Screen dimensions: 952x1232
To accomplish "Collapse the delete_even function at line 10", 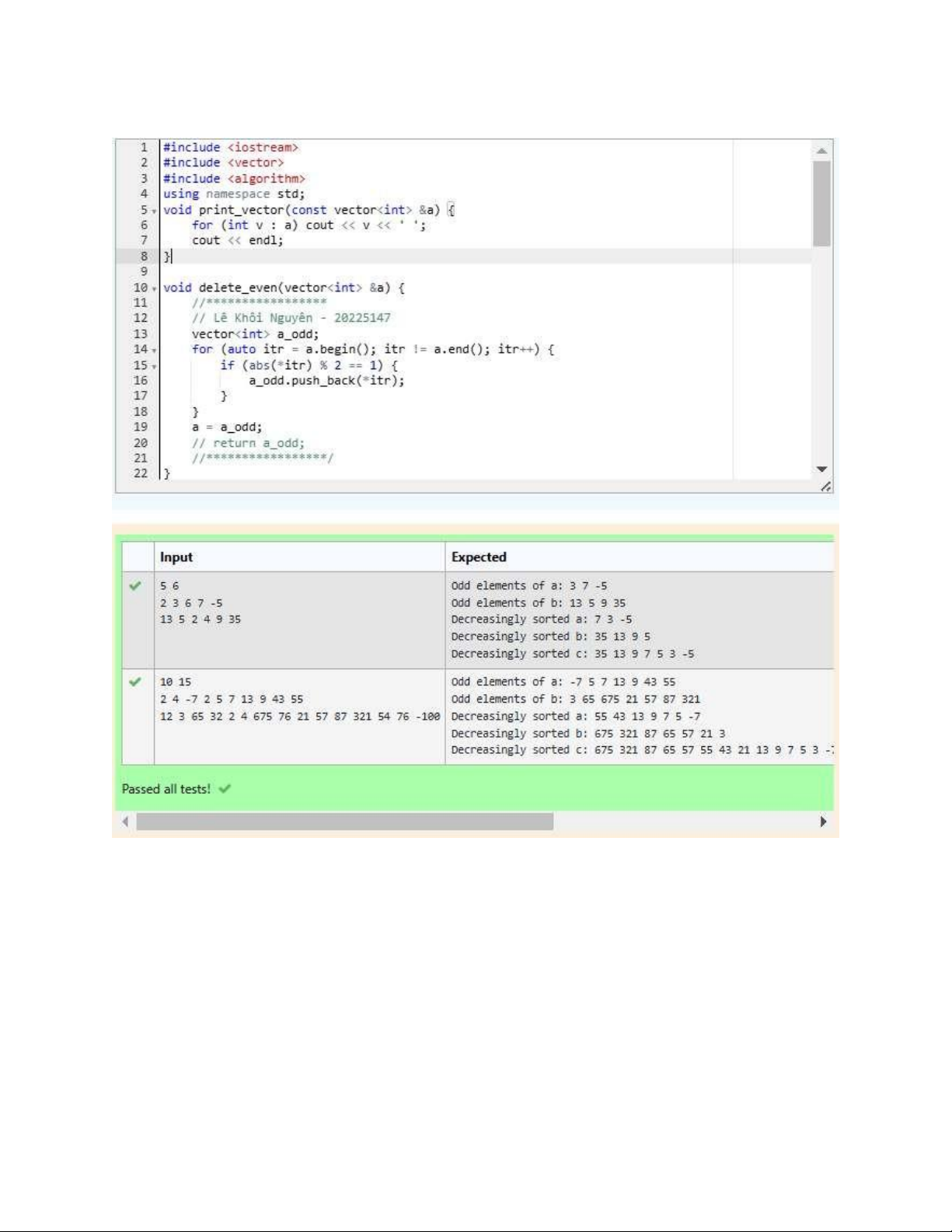I will tap(154, 288).
